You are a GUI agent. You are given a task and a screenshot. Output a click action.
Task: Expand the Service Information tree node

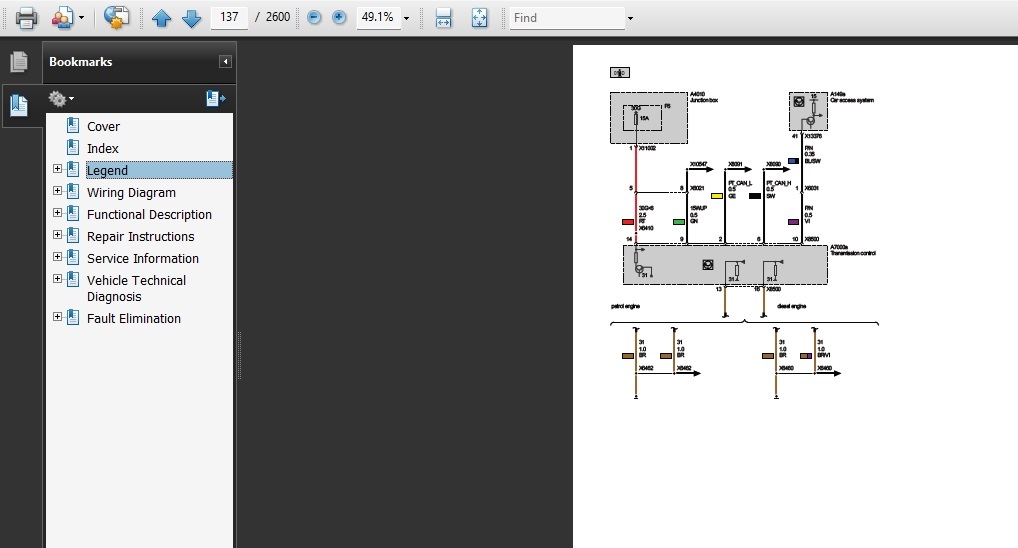click(x=57, y=256)
